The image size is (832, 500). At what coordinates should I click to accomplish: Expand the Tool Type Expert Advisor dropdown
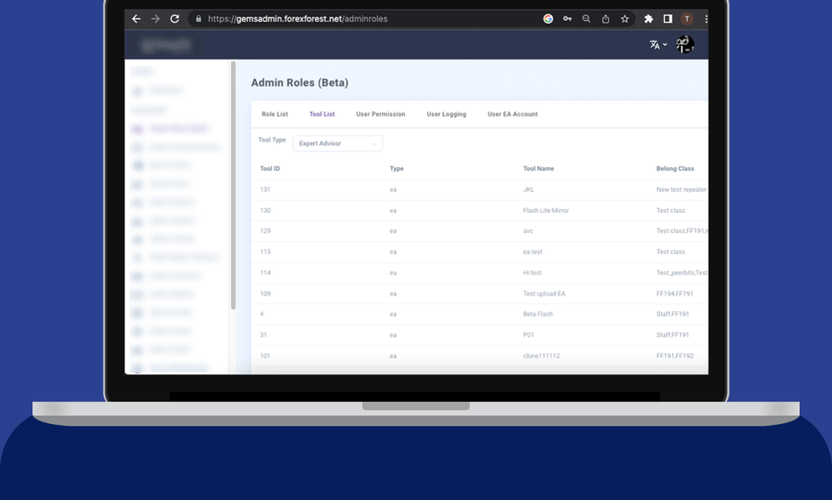pyautogui.click(x=337, y=143)
